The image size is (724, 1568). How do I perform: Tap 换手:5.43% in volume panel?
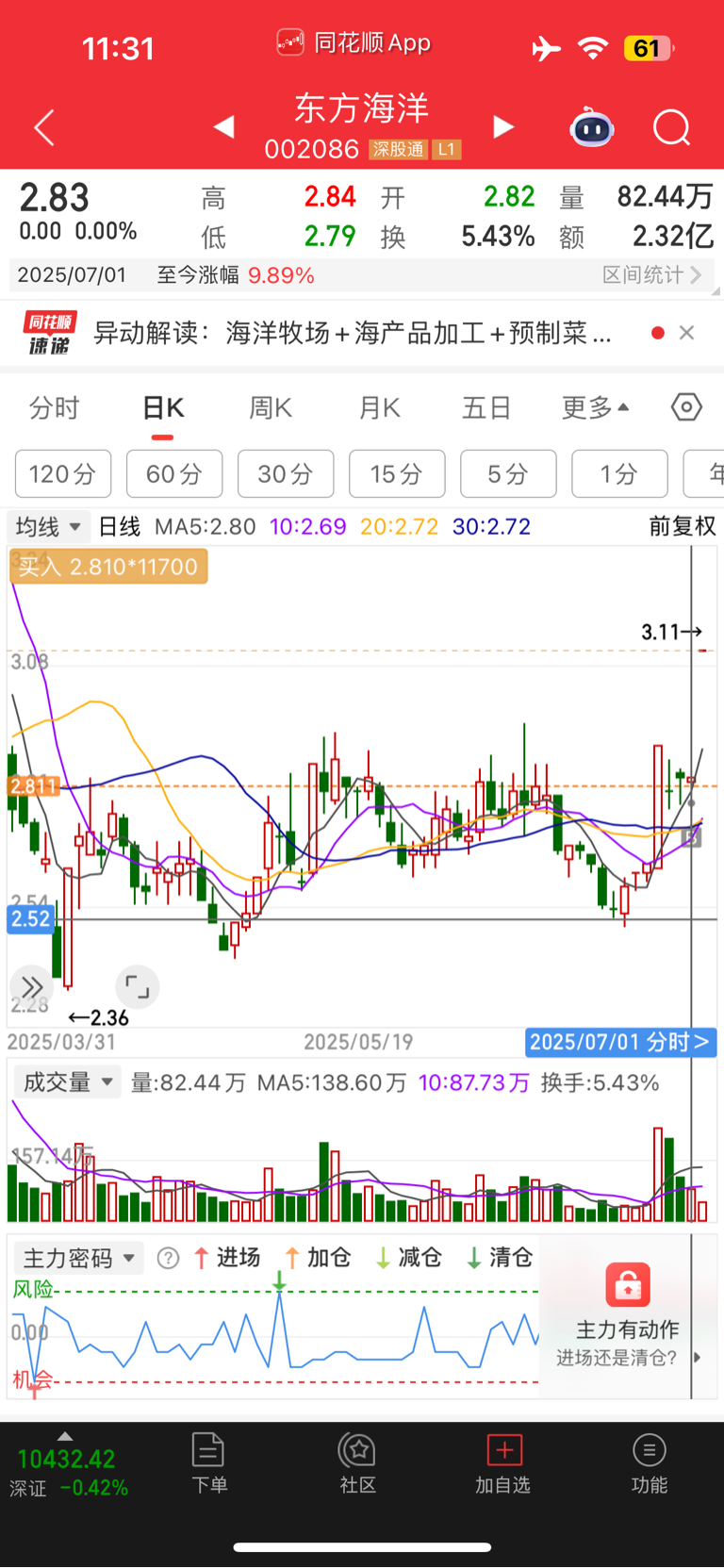click(600, 1082)
